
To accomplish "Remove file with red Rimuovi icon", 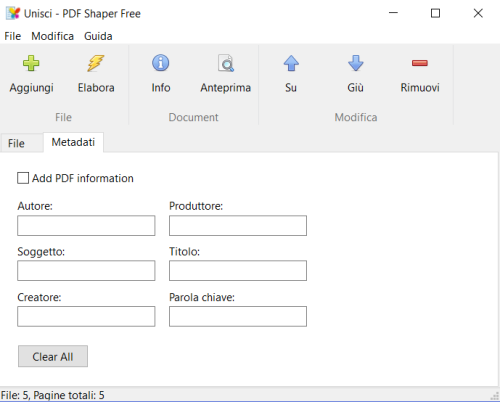I will pyautogui.click(x=420, y=63).
